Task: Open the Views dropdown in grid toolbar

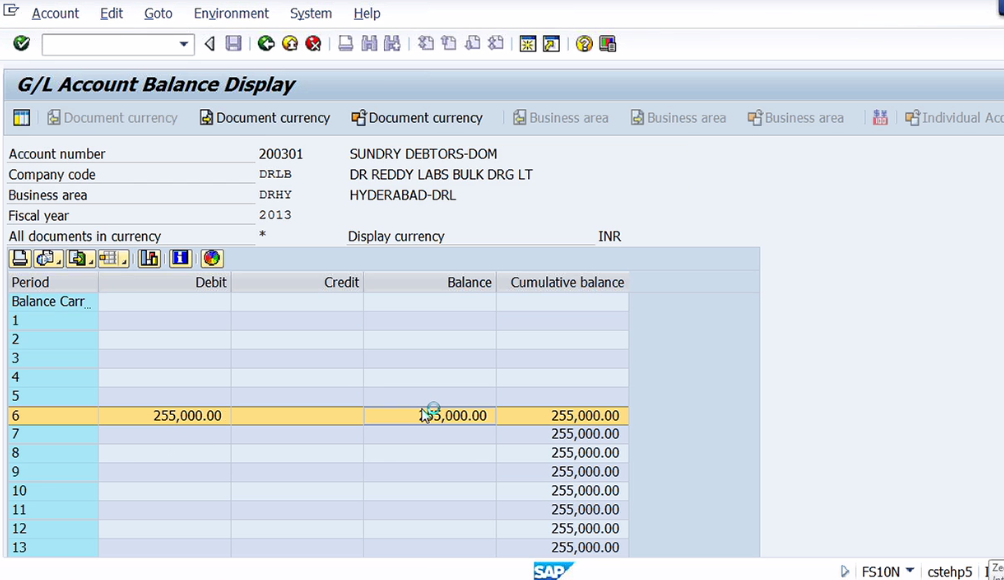Action: pyautogui.click(x=48, y=258)
